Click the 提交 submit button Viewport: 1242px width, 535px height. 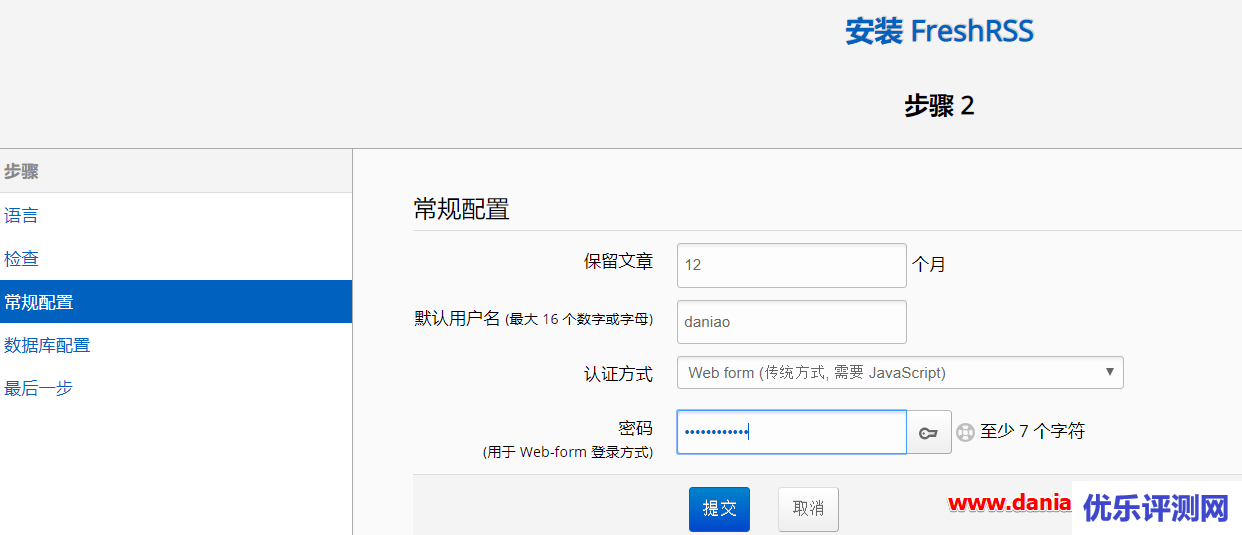pos(719,509)
